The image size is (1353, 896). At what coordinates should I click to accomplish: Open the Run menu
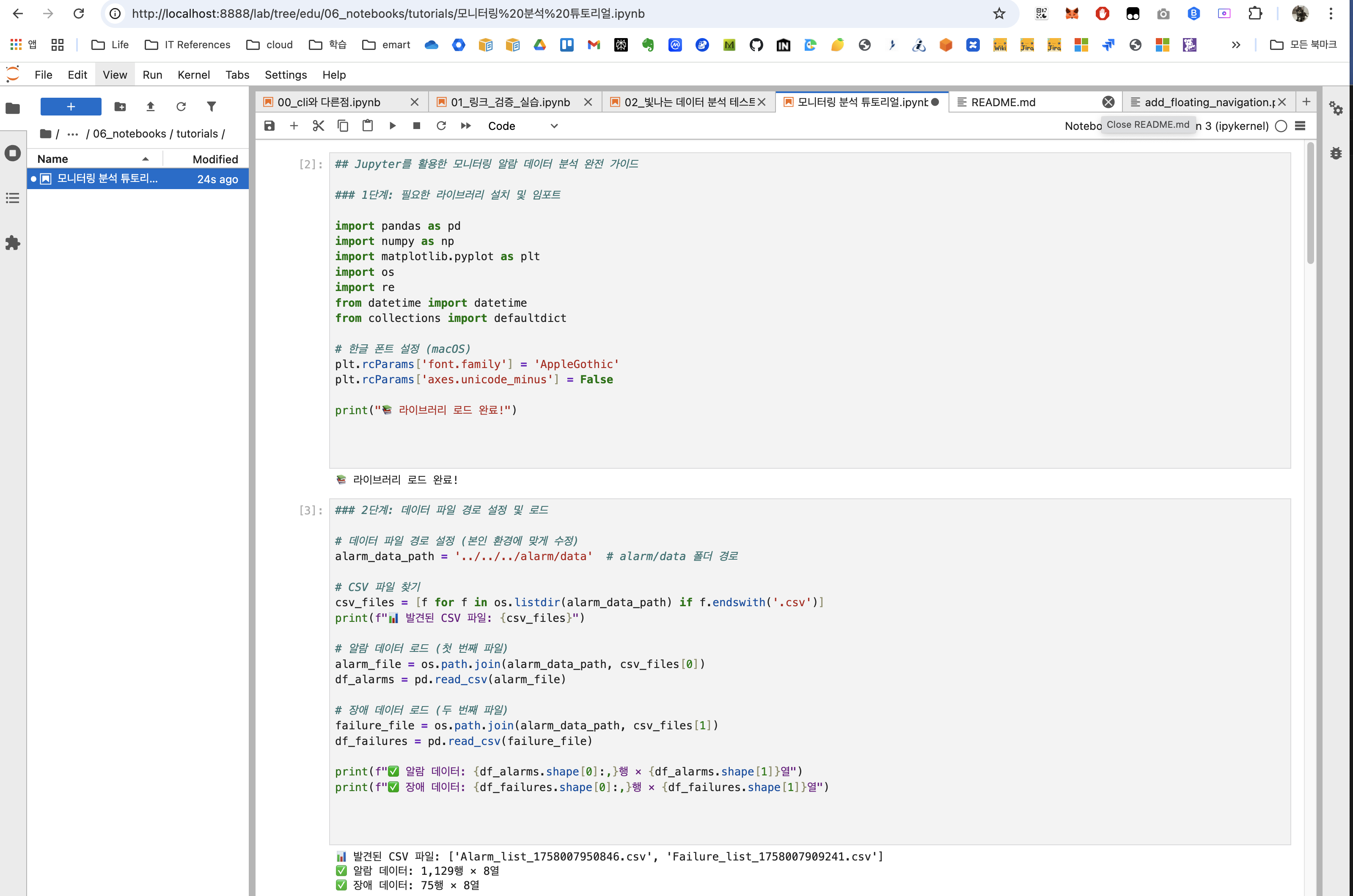point(153,75)
